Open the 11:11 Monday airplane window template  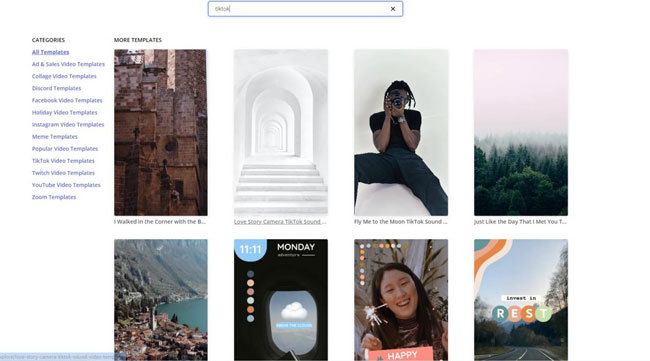pos(281,300)
